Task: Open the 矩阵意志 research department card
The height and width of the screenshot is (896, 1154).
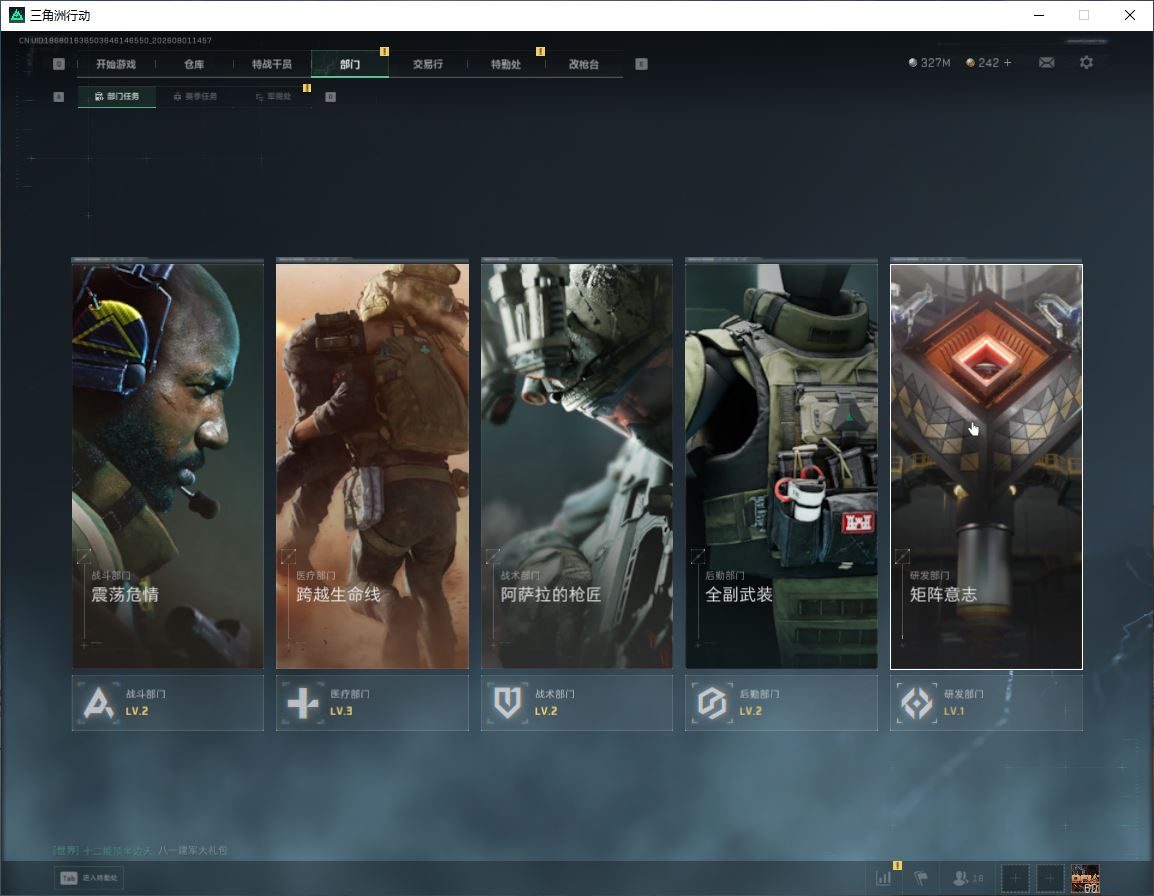Action: tap(986, 466)
